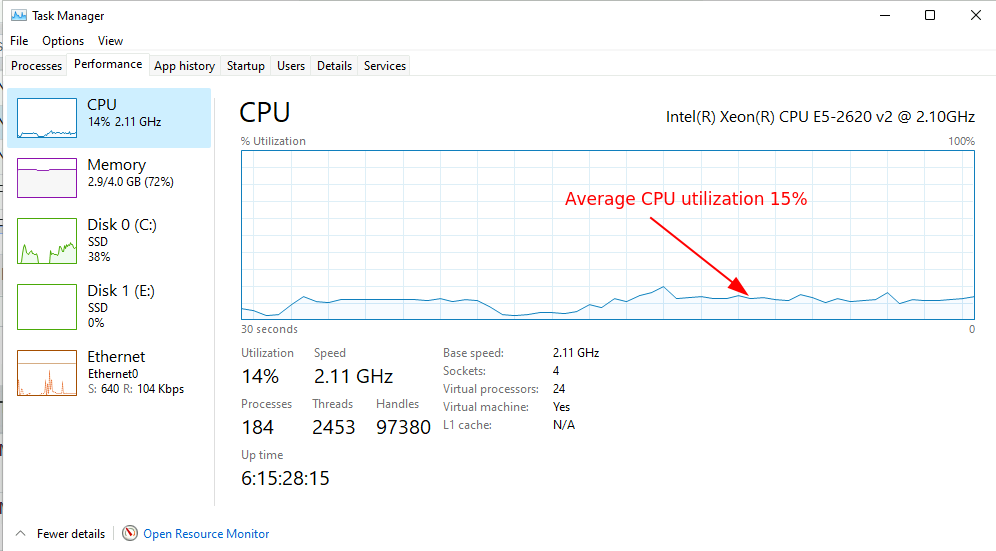Open the Disk 1 (E:) performance graph
Image resolution: width=996 pixels, height=551 pixels.
coord(47,307)
